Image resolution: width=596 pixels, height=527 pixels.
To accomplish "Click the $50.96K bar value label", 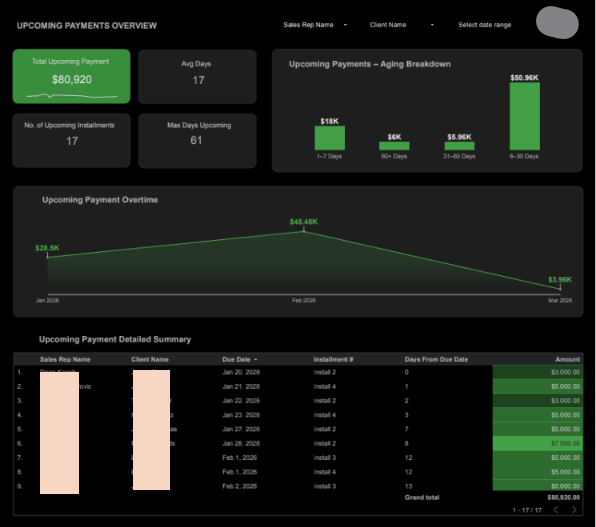I will coord(525,78).
